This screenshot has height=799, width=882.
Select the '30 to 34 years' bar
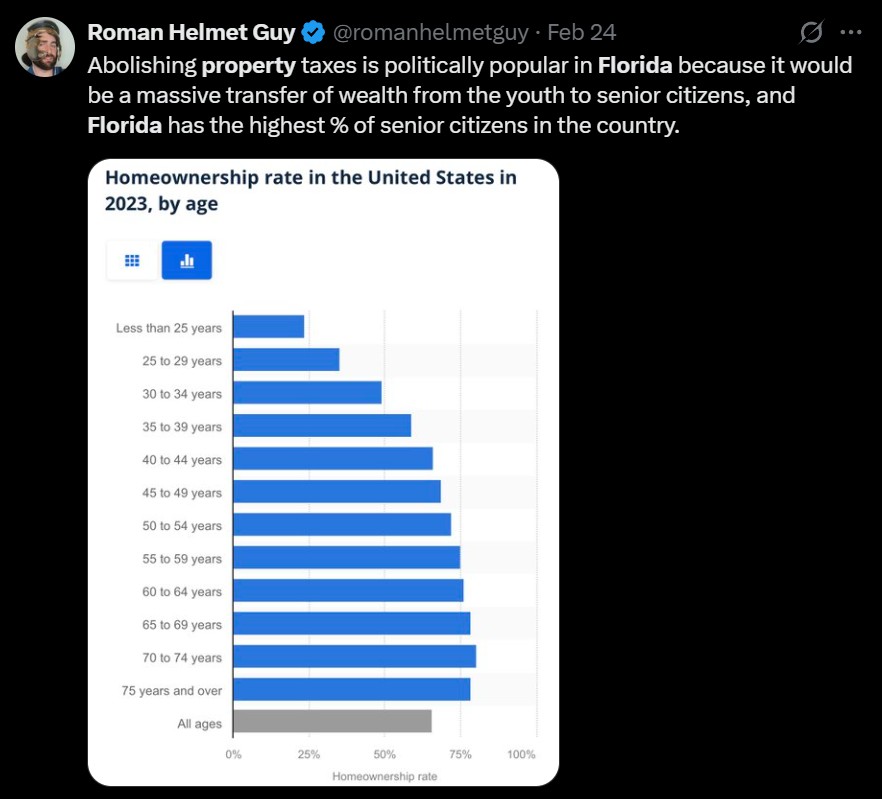307,393
